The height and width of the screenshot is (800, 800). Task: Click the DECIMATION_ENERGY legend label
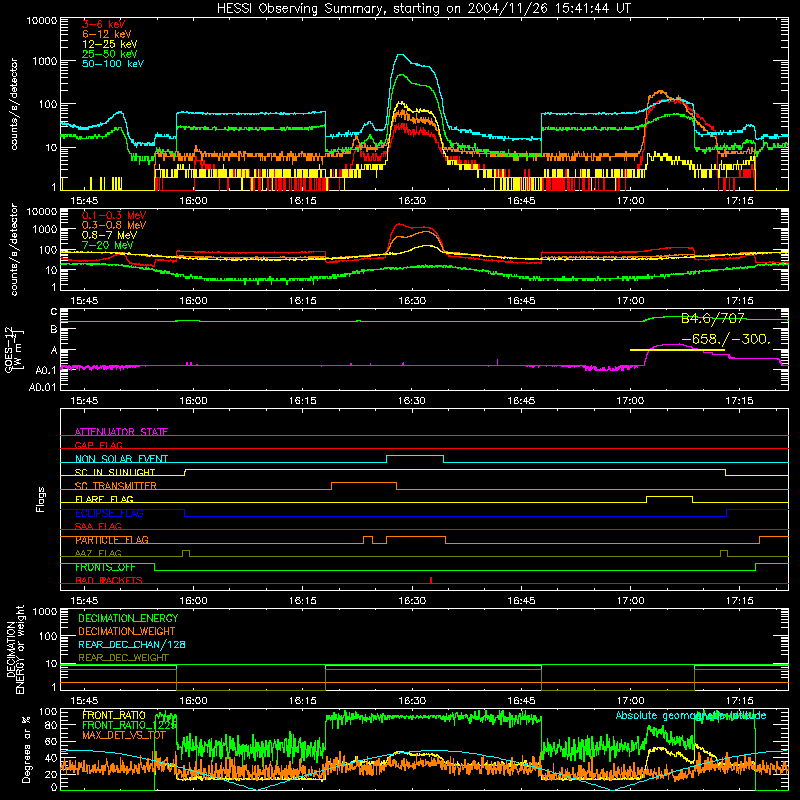coord(128,618)
